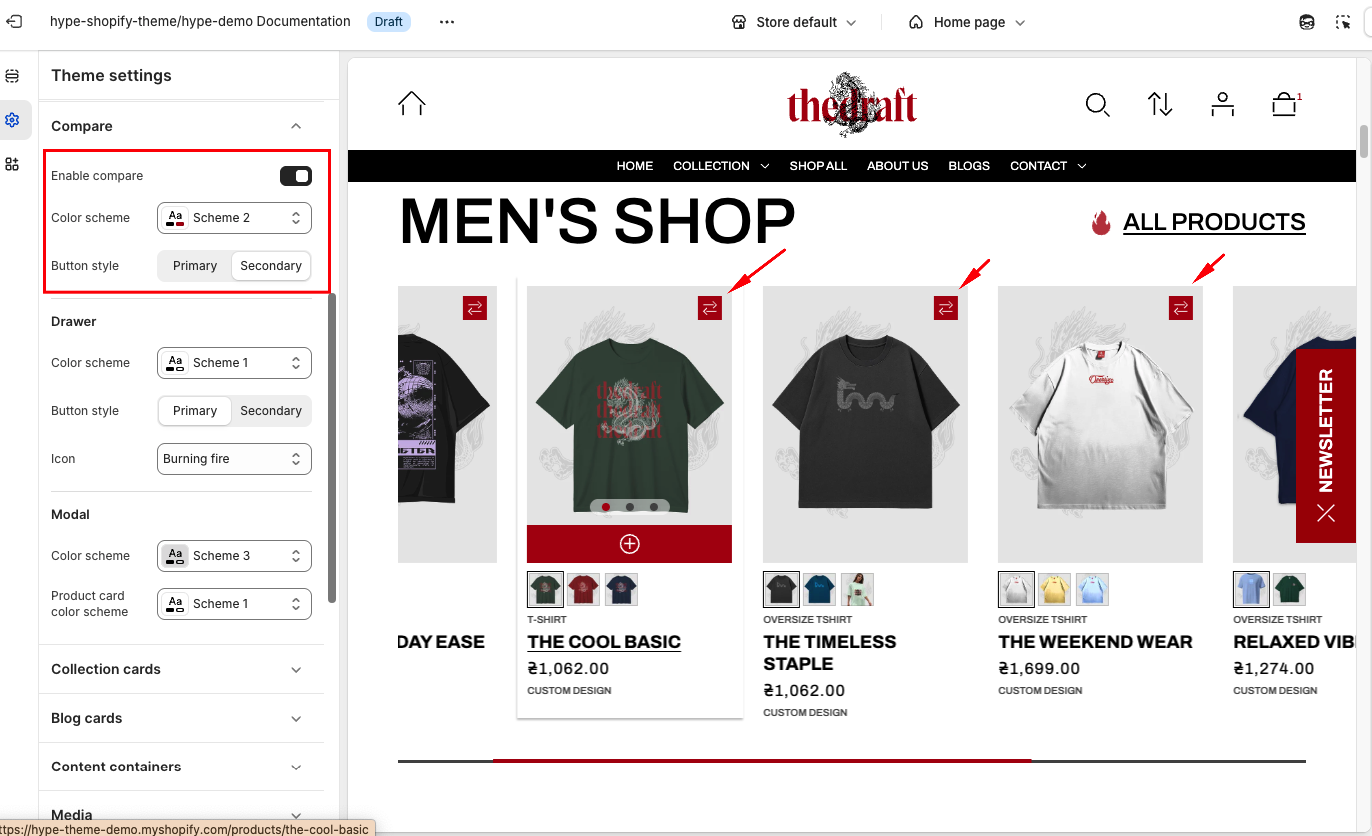Select the red swatch for The Cool Basic
The image size is (1372, 836).
click(583, 590)
